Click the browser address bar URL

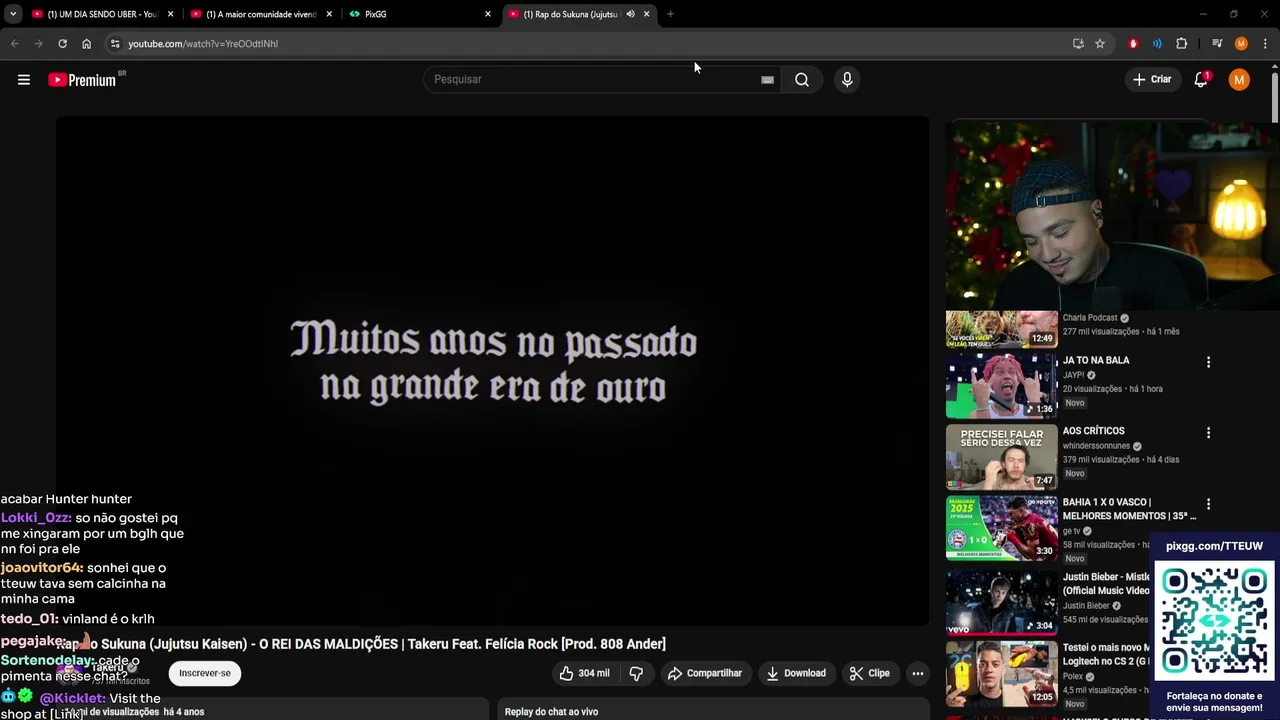coord(203,44)
